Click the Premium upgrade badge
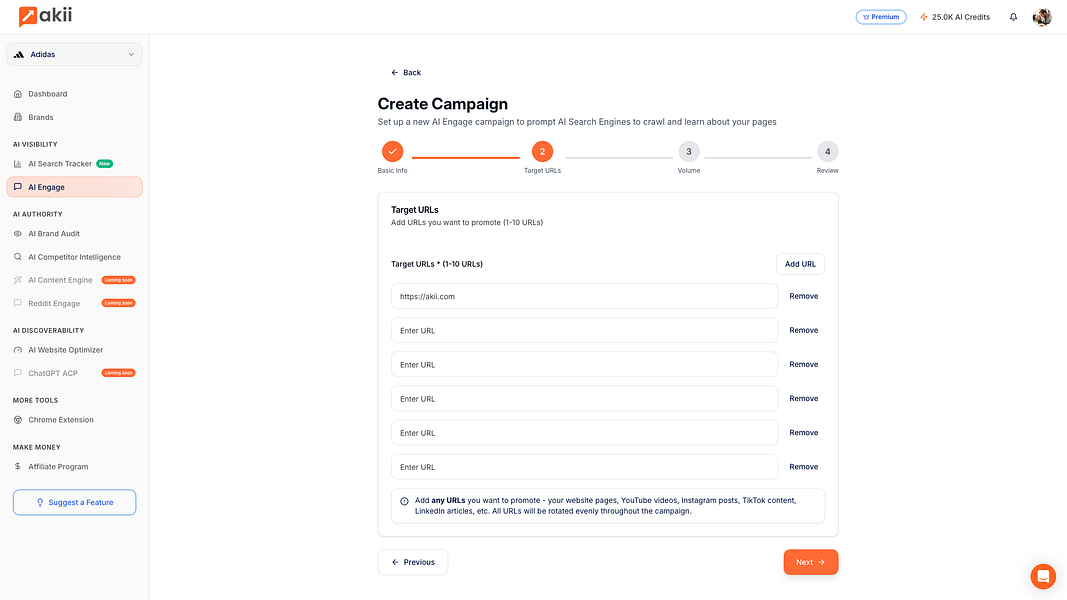This screenshot has height=600, width=1067. tap(880, 17)
